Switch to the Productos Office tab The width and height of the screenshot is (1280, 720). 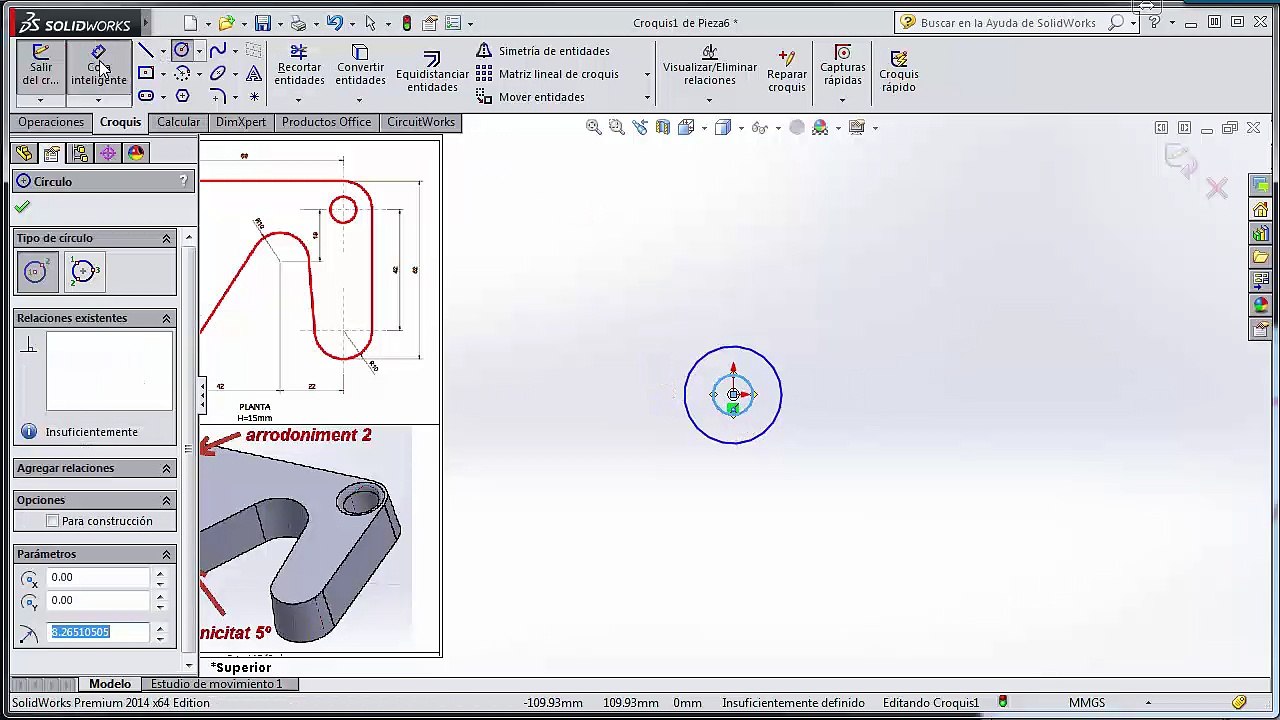[x=326, y=122]
